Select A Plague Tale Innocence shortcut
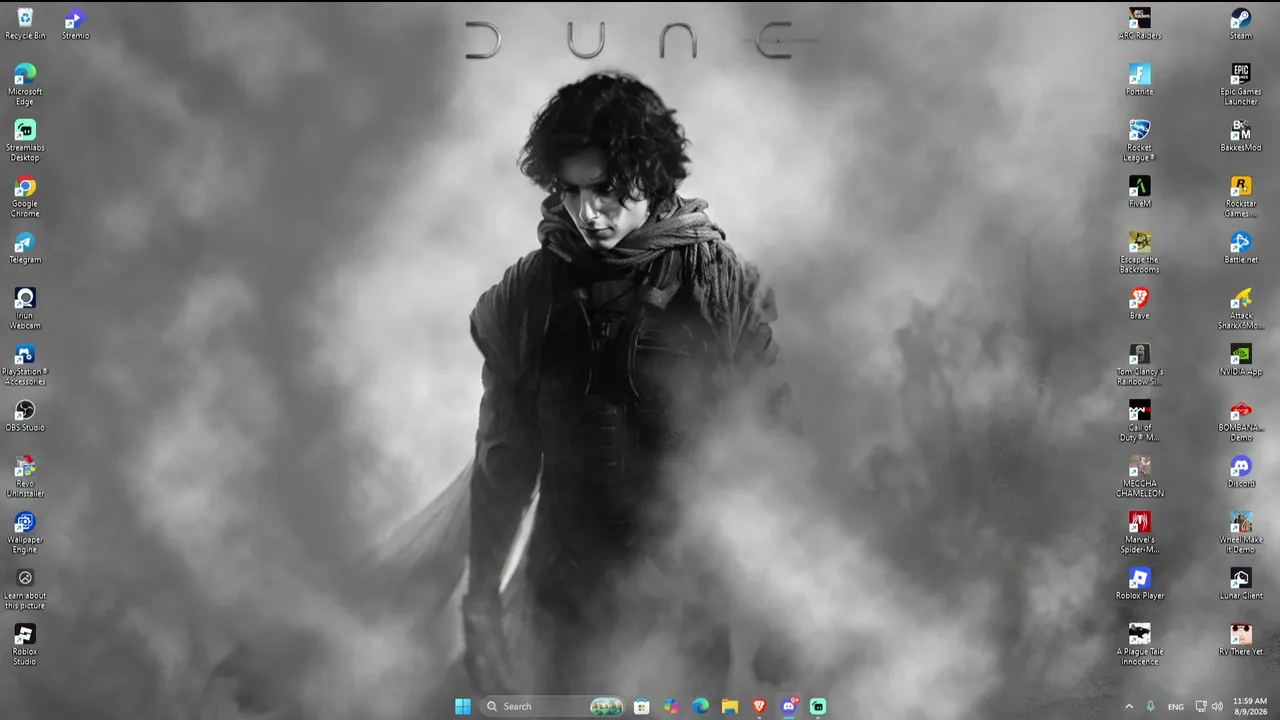This screenshot has height=720, width=1280. (1140, 645)
